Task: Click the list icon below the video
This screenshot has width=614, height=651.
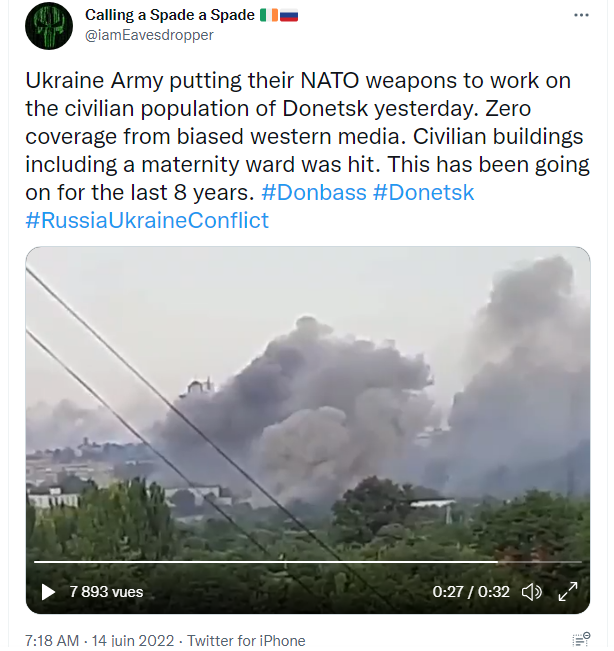Action: tap(581, 640)
